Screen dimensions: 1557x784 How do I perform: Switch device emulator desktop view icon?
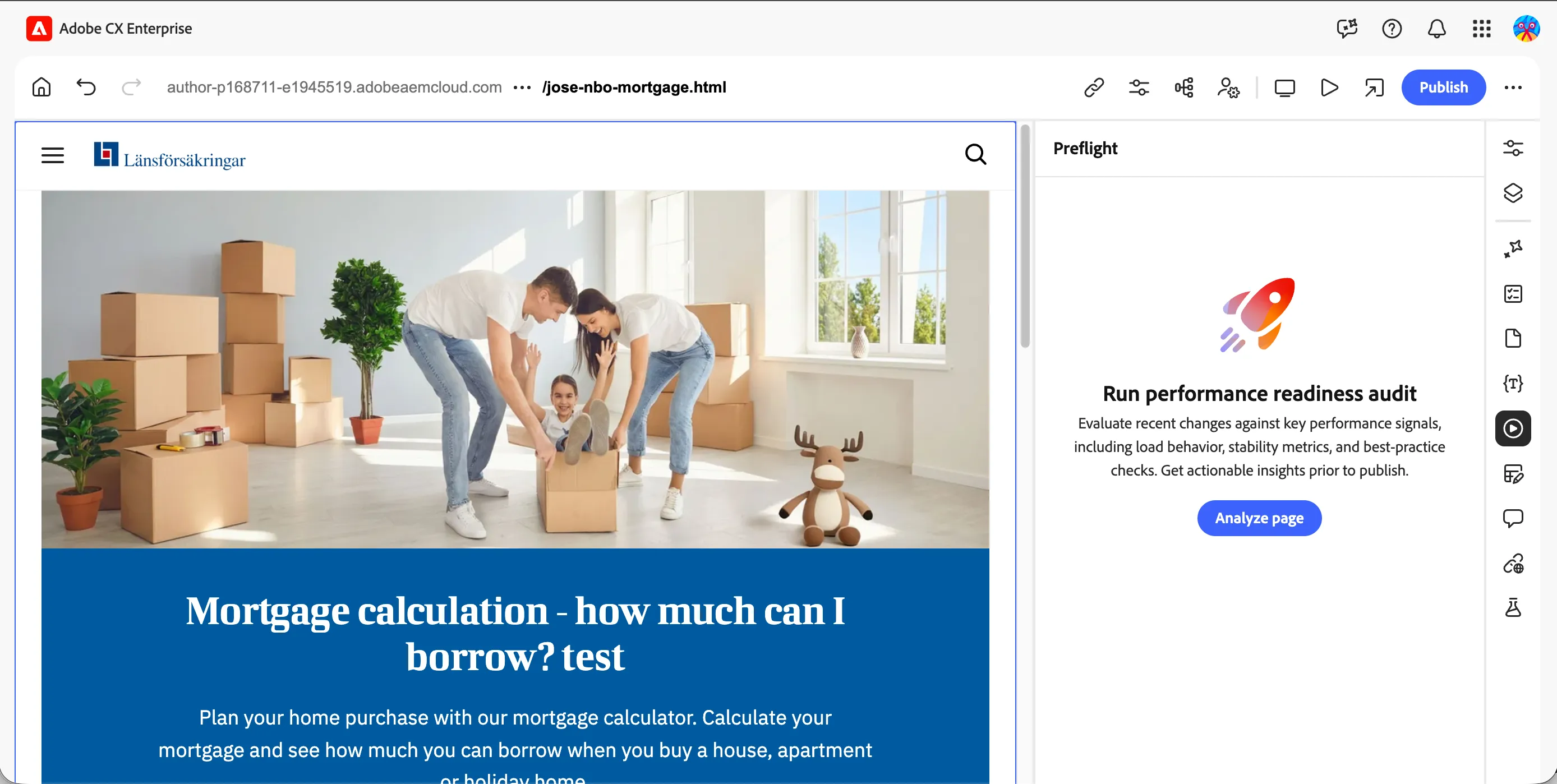click(x=1284, y=87)
